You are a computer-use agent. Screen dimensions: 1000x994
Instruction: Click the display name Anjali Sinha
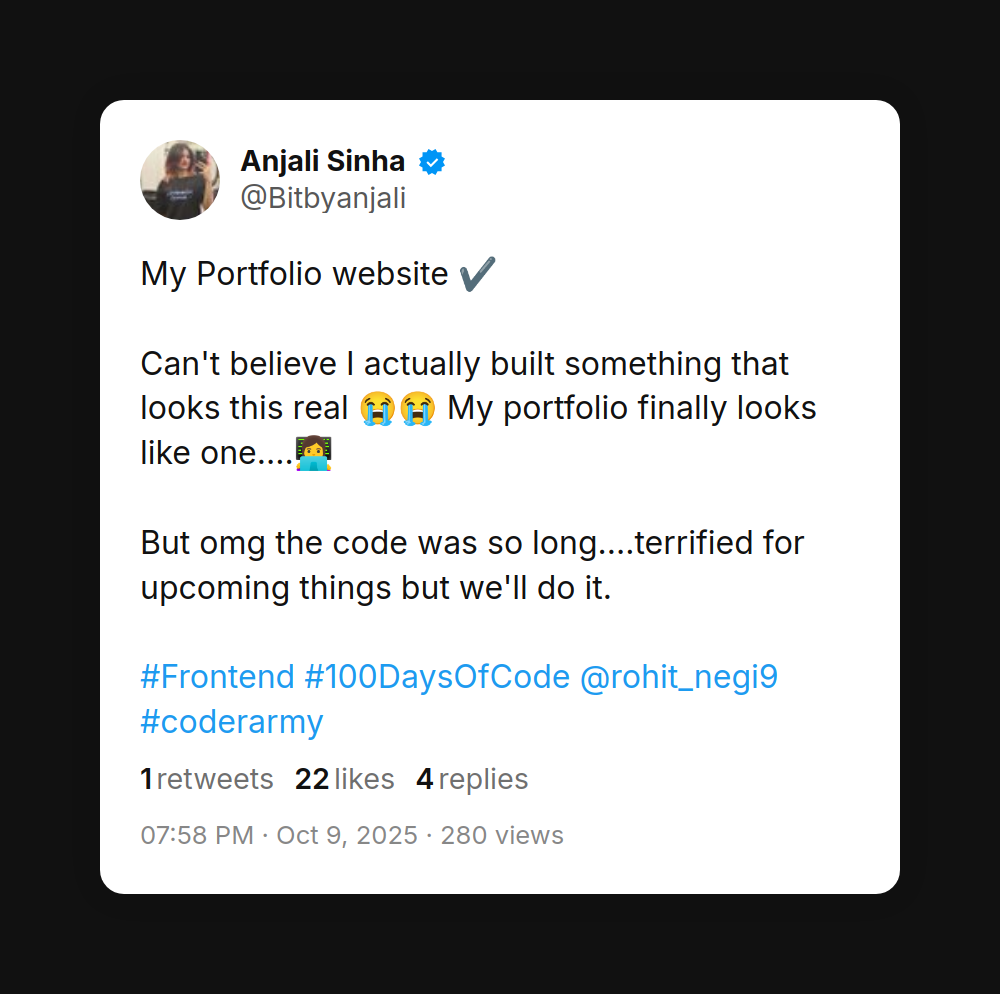pyautogui.click(x=322, y=161)
